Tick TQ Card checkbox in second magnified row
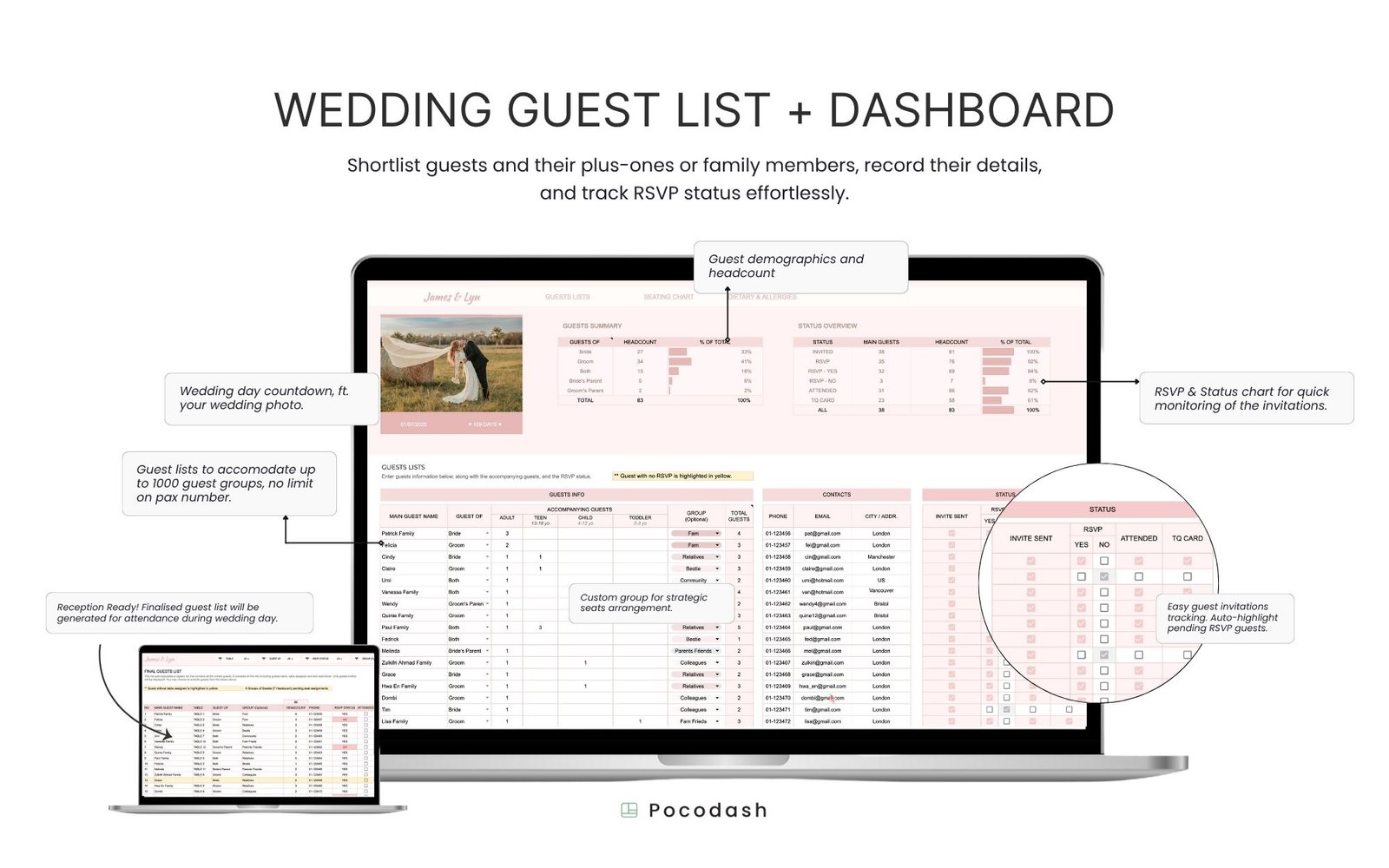Viewport: 1389px width, 868px height. 1187,576
